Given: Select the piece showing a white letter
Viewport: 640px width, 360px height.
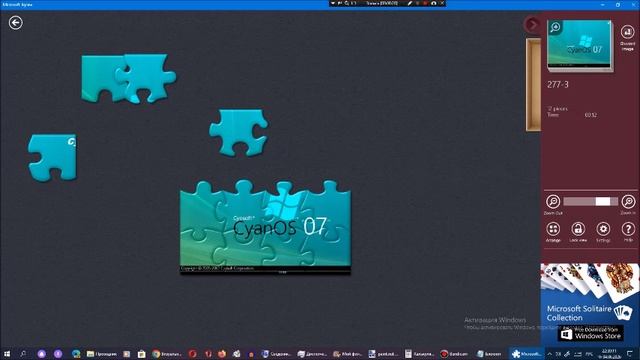Looking at the screenshot, I should [52, 157].
